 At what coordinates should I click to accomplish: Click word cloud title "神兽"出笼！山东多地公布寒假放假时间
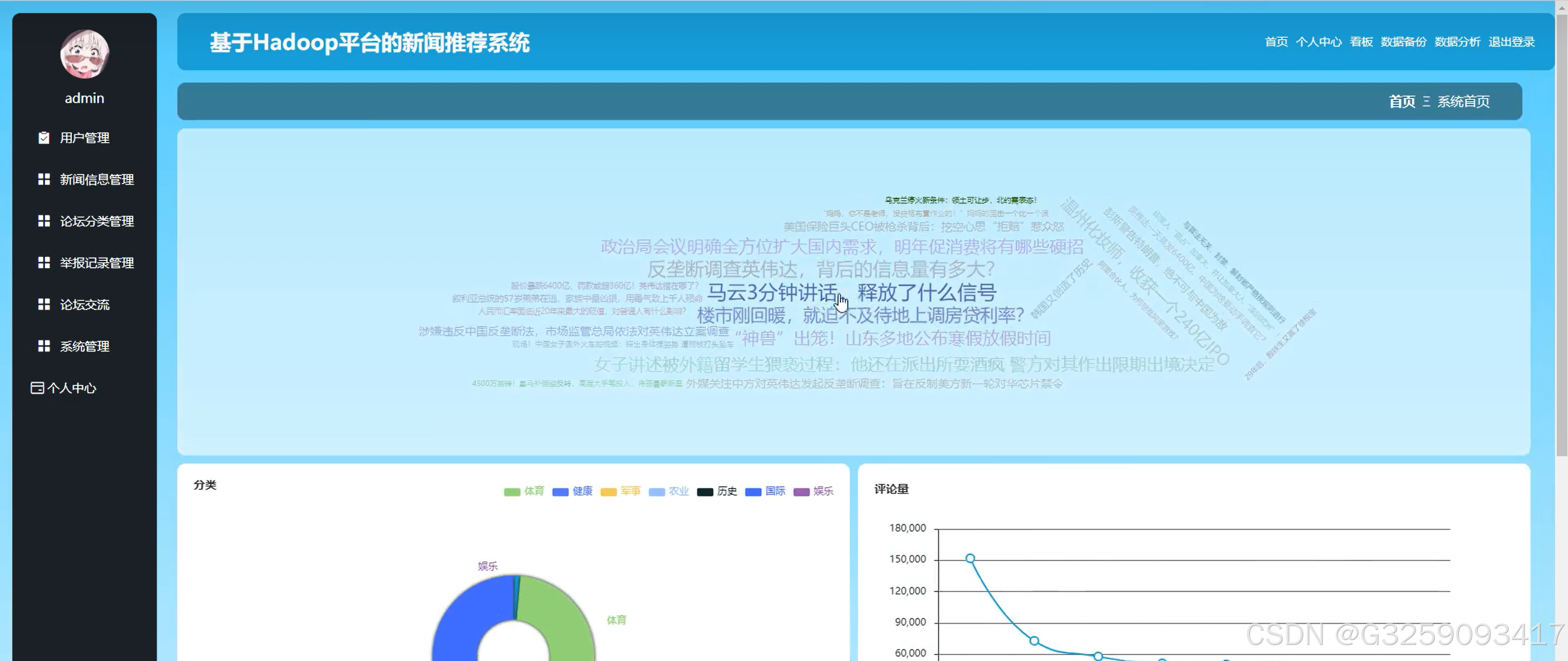892,339
